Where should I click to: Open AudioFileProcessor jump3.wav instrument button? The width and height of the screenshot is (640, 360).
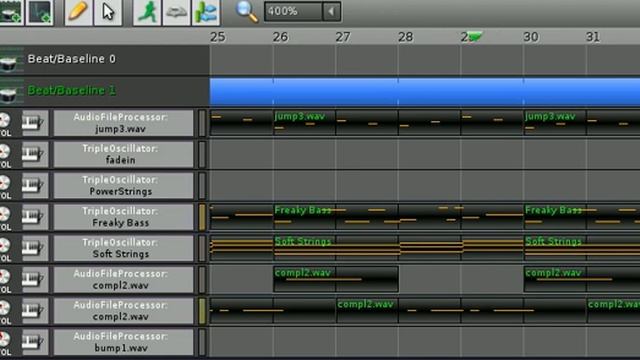click(123, 123)
